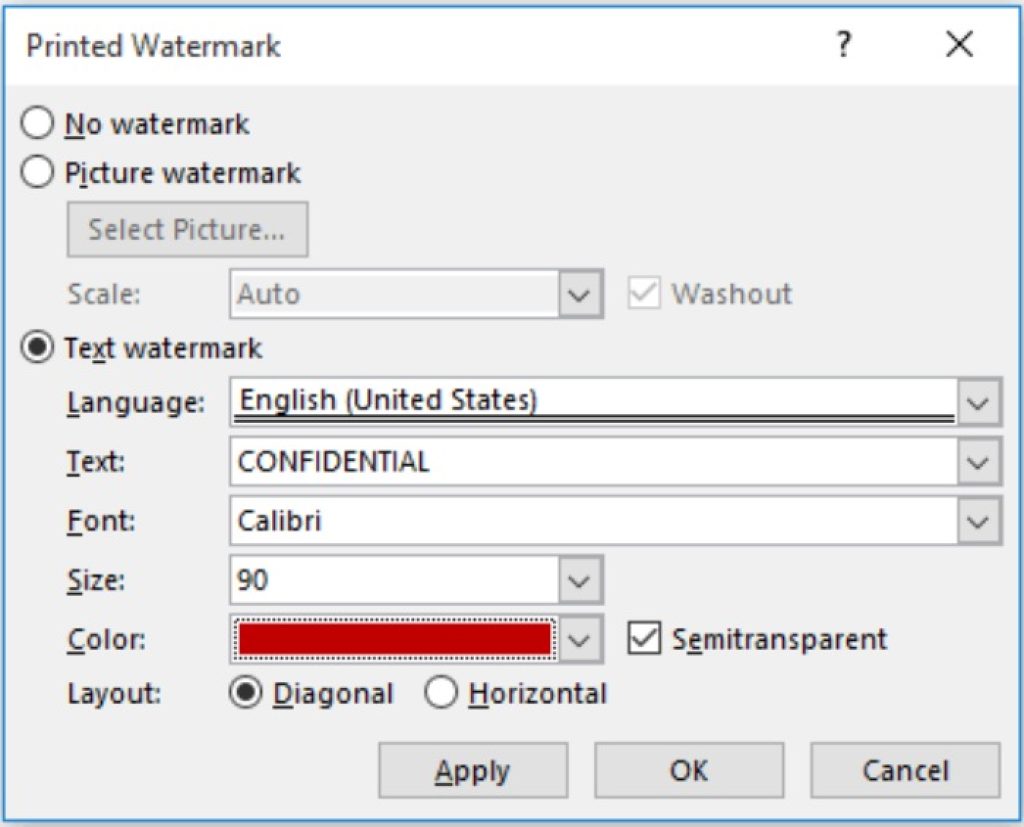The width and height of the screenshot is (1024, 827).
Task: Enable the Washout checkbox
Action: point(644,293)
